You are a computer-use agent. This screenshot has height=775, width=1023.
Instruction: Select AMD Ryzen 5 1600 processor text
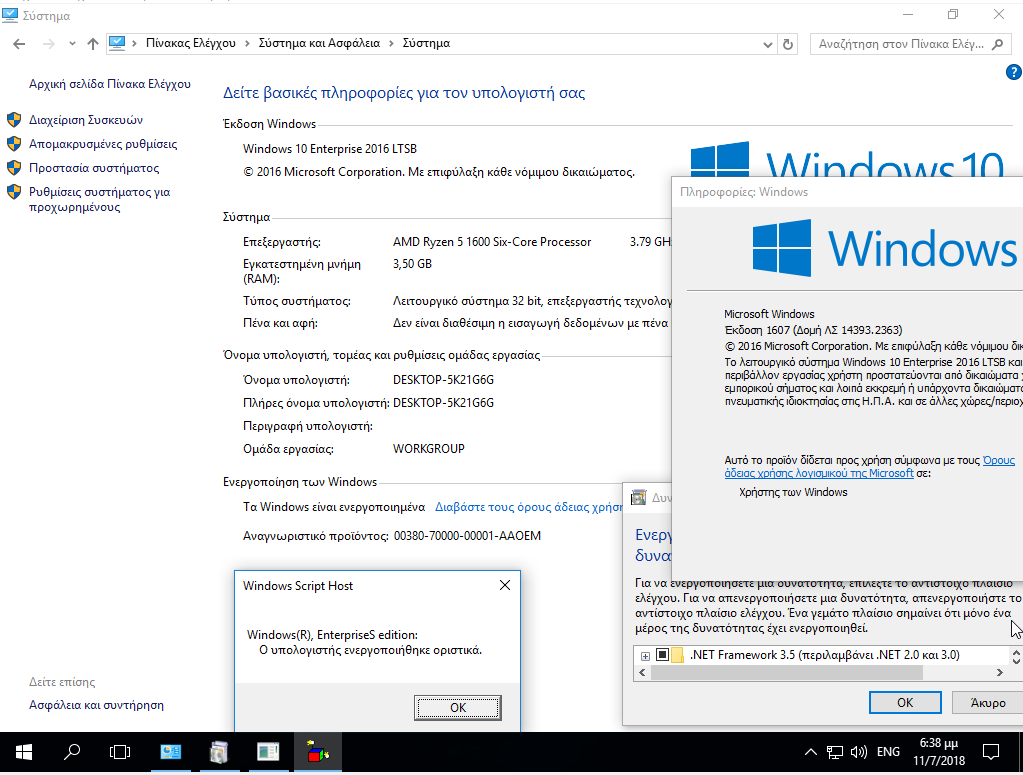click(492, 242)
